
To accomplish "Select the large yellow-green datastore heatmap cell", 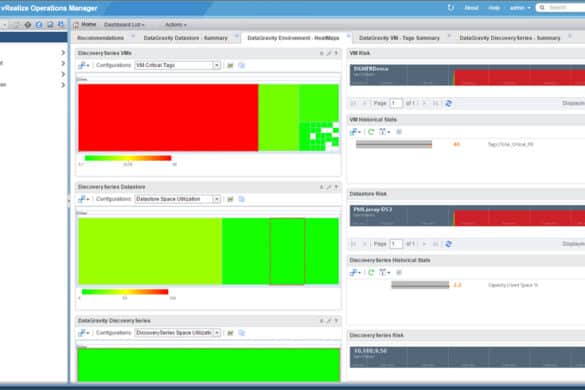I will coord(150,251).
